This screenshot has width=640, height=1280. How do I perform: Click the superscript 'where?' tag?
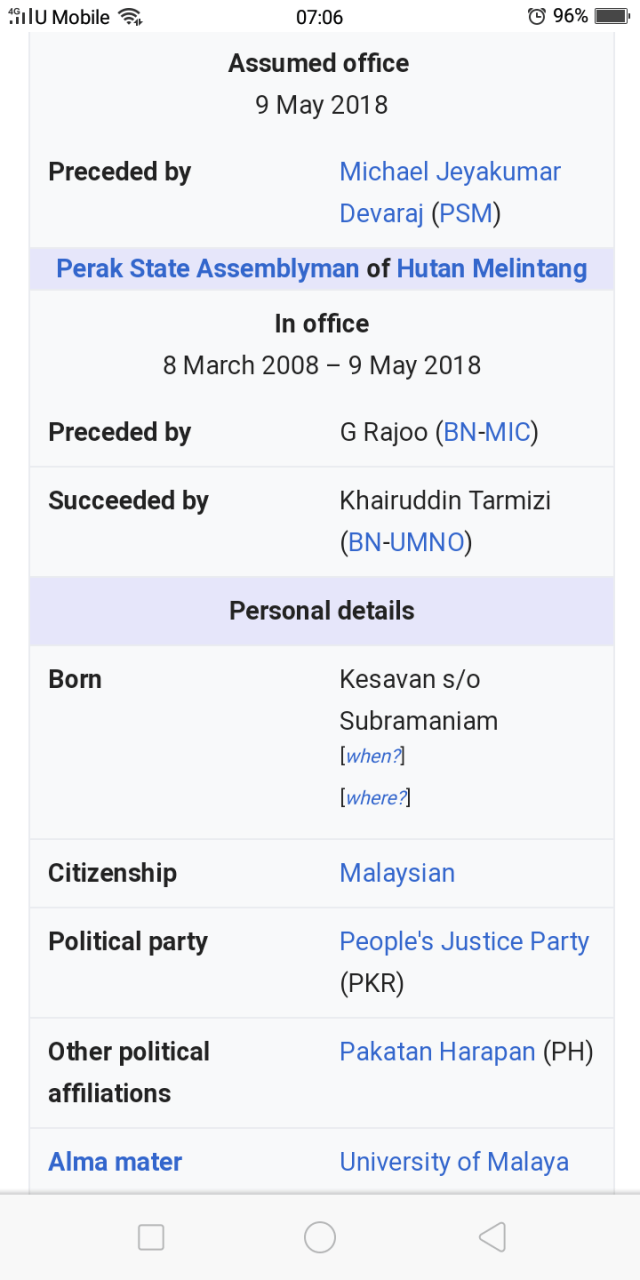point(375,798)
